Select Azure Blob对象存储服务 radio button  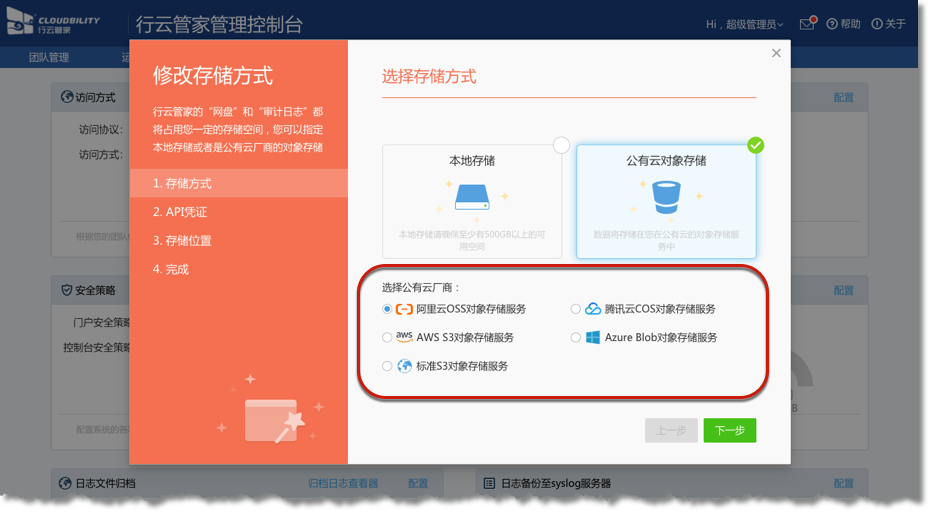coord(575,337)
